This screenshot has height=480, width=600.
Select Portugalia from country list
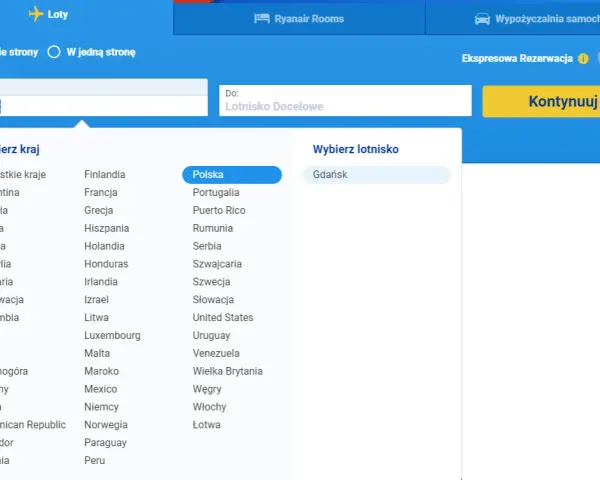click(x=216, y=193)
